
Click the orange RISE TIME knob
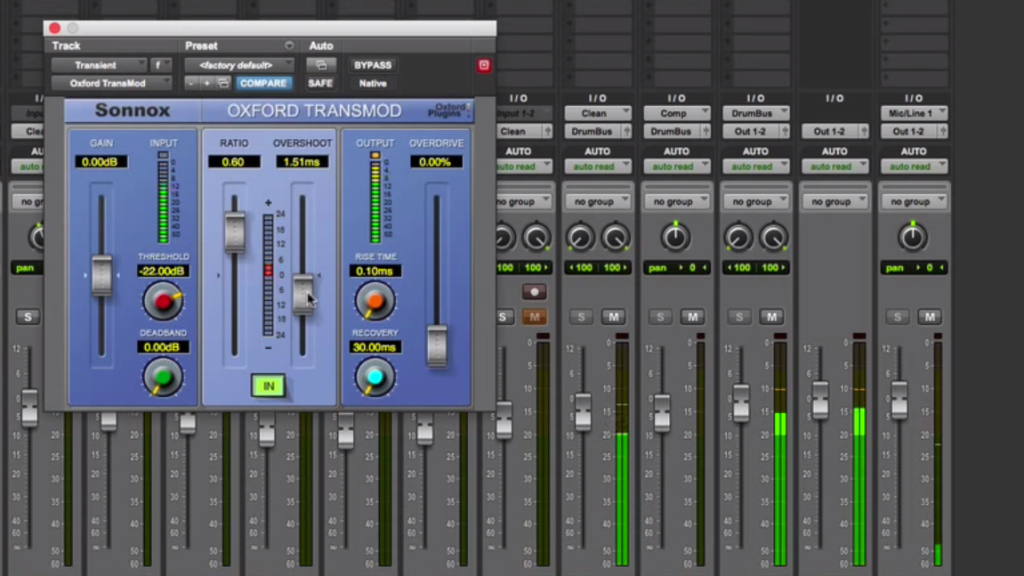(373, 300)
